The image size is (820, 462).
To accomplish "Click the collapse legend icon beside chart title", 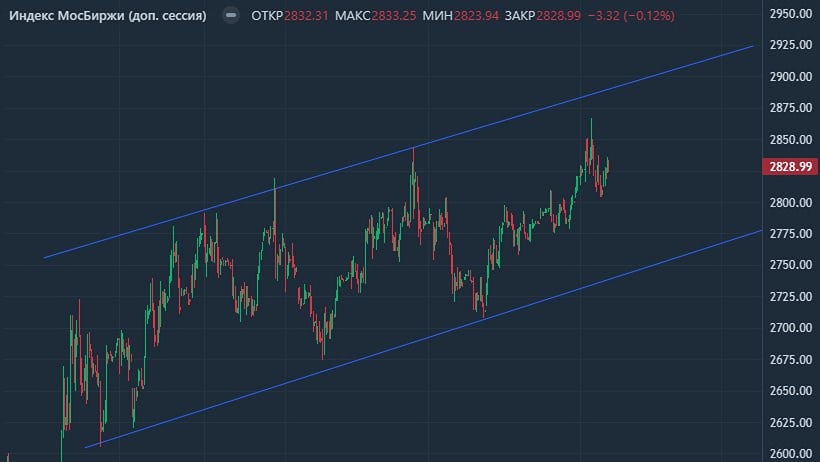I will click(x=231, y=15).
